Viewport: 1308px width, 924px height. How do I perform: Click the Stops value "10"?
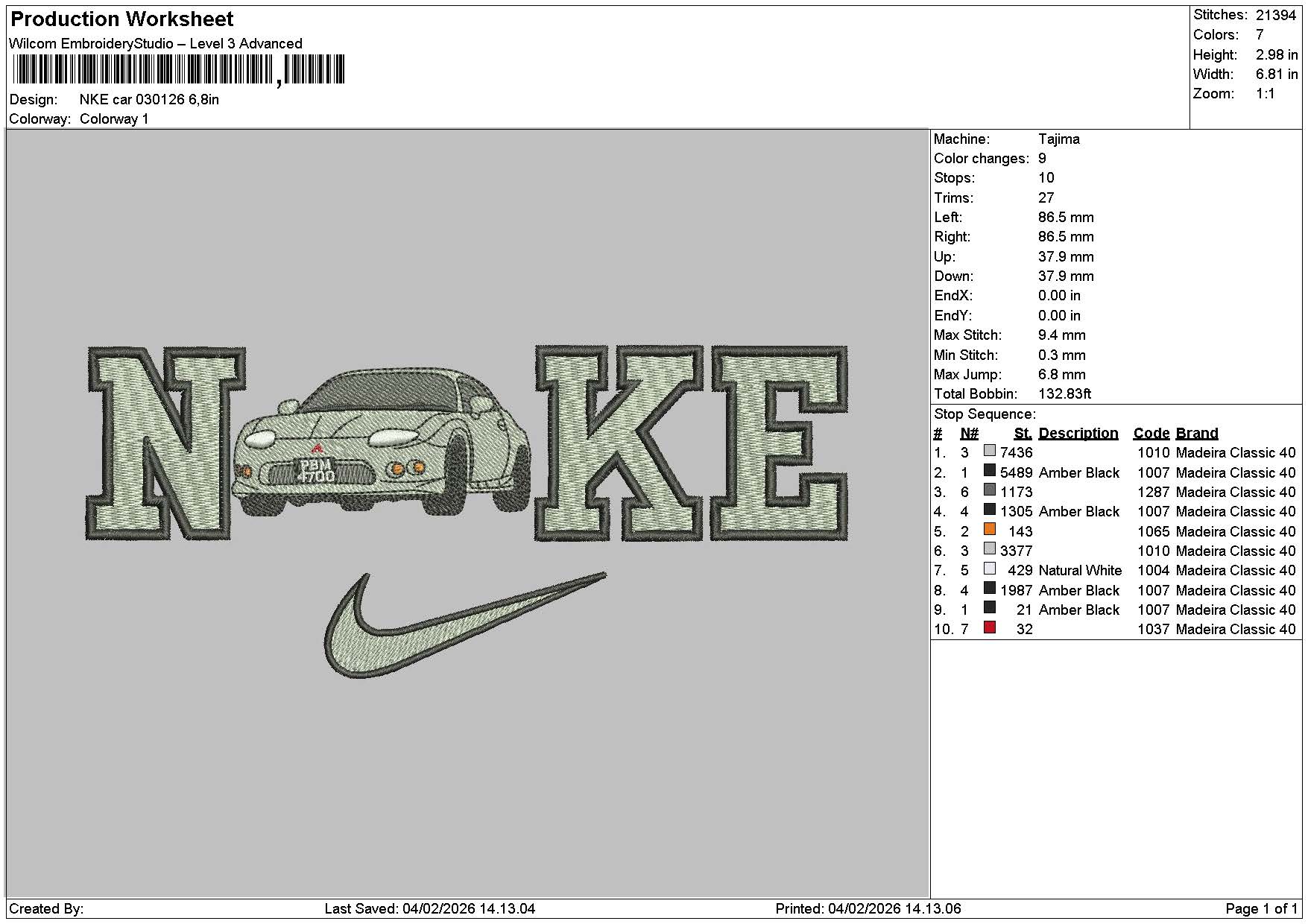point(1046,178)
